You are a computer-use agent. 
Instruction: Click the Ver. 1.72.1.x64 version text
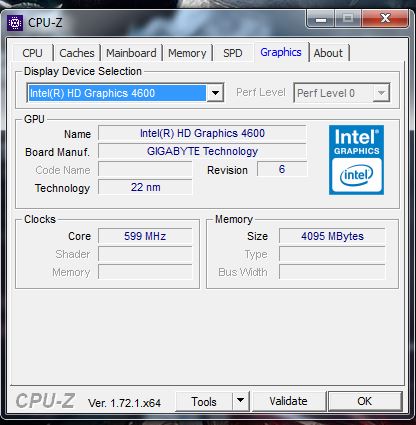pyautogui.click(x=124, y=403)
